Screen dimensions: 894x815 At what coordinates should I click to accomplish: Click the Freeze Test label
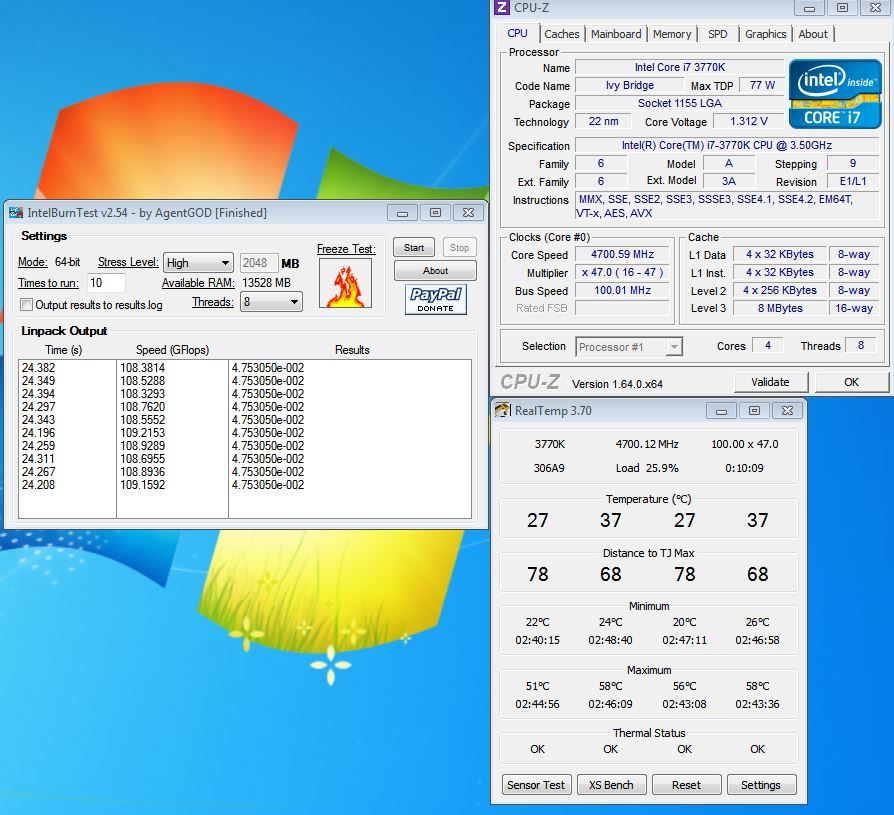click(x=346, y=249)
